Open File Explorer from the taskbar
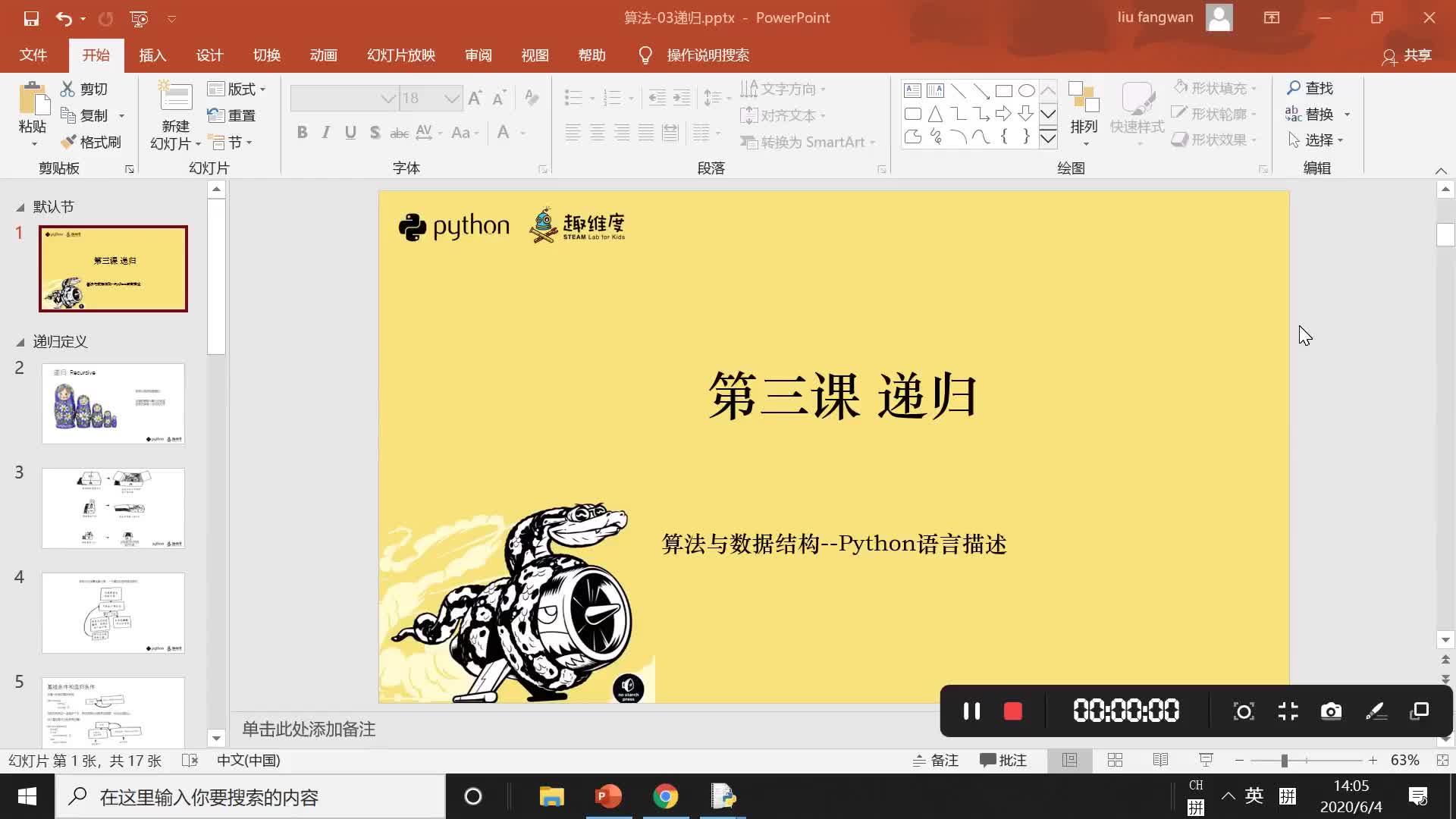The width and height of the screenshot is (1456, 819). [x=551, y=796]
